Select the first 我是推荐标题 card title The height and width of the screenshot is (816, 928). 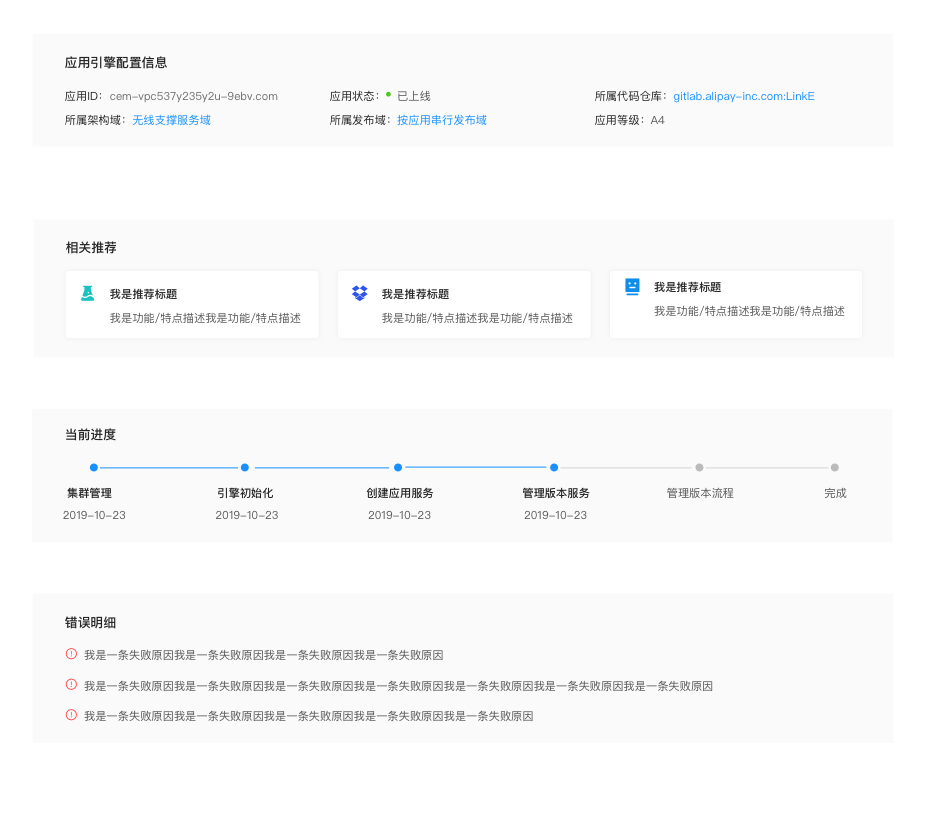[145, 293]
